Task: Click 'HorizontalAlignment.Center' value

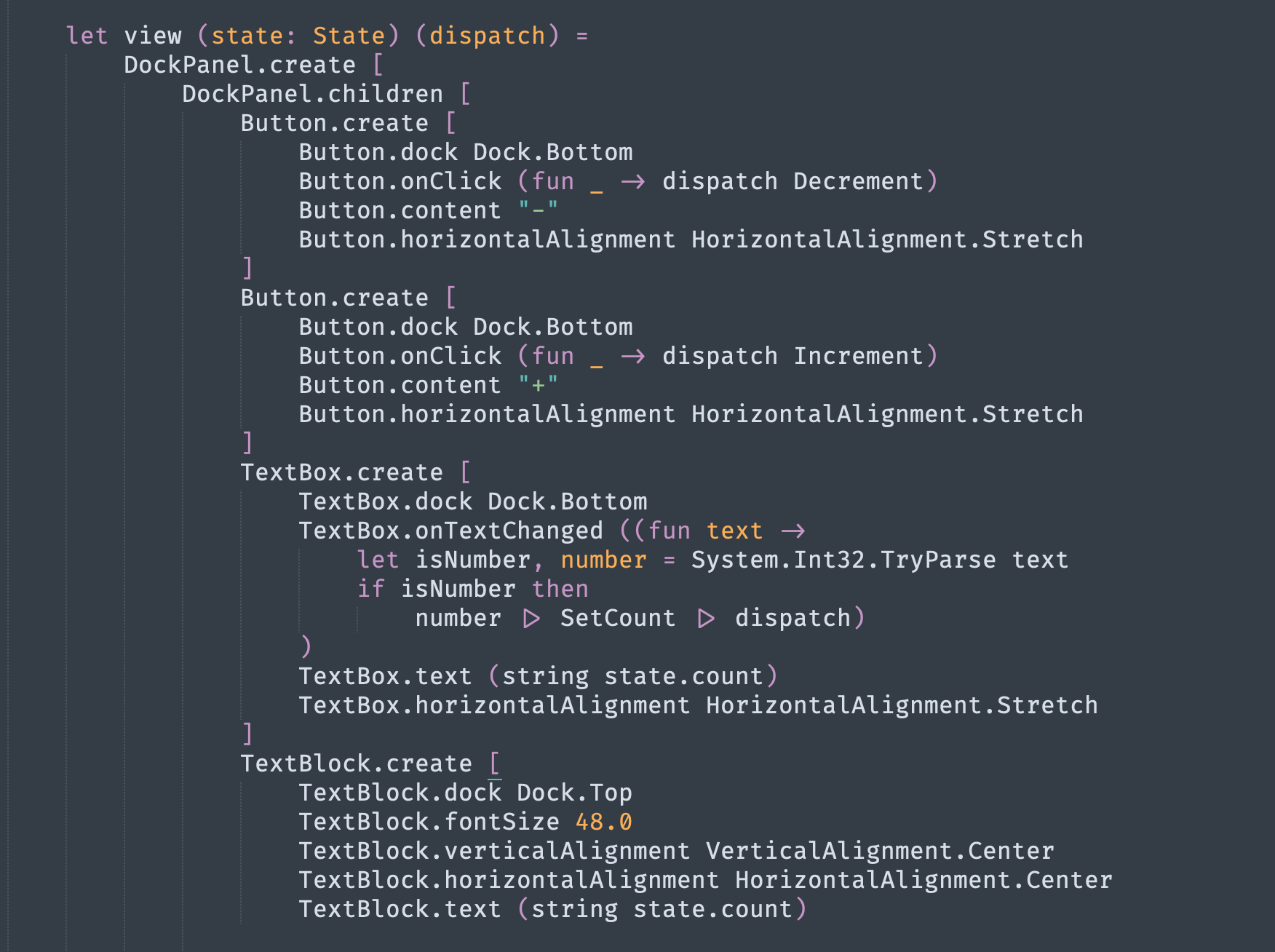Action: [x=924, y=880]
